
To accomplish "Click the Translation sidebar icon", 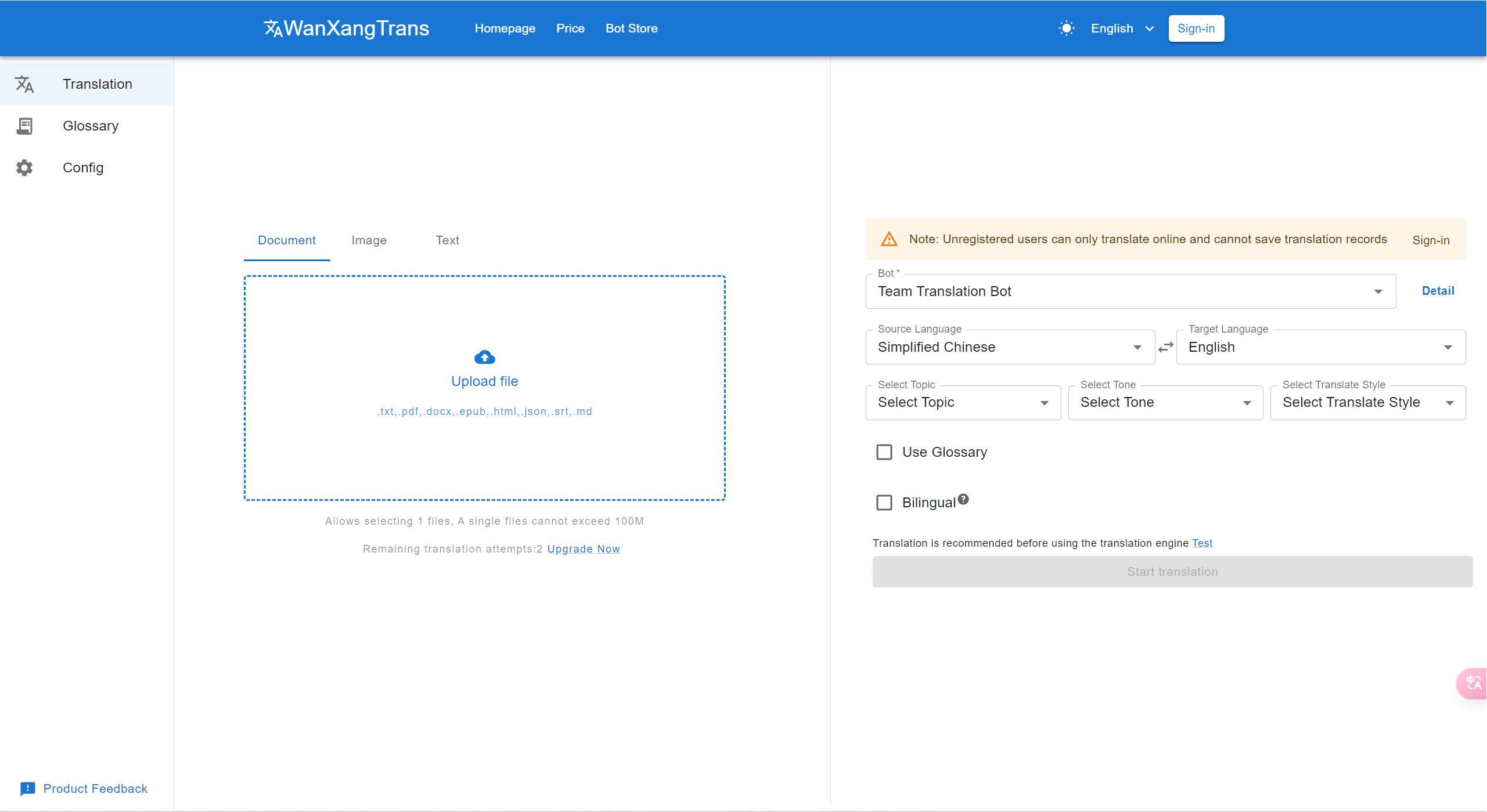I will click(x=24, y=84).
